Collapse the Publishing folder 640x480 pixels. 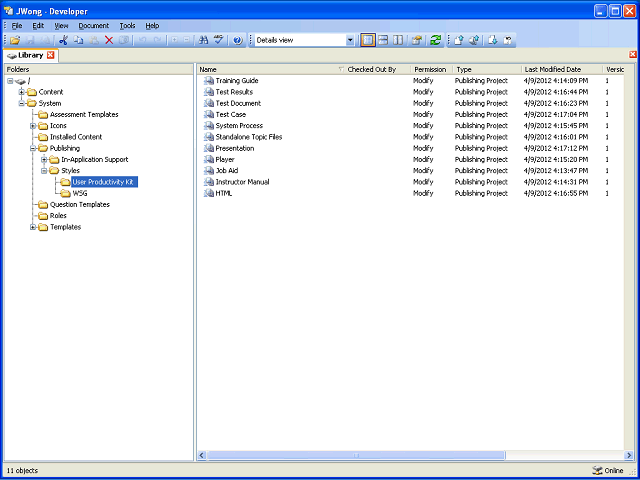point(33,148)
